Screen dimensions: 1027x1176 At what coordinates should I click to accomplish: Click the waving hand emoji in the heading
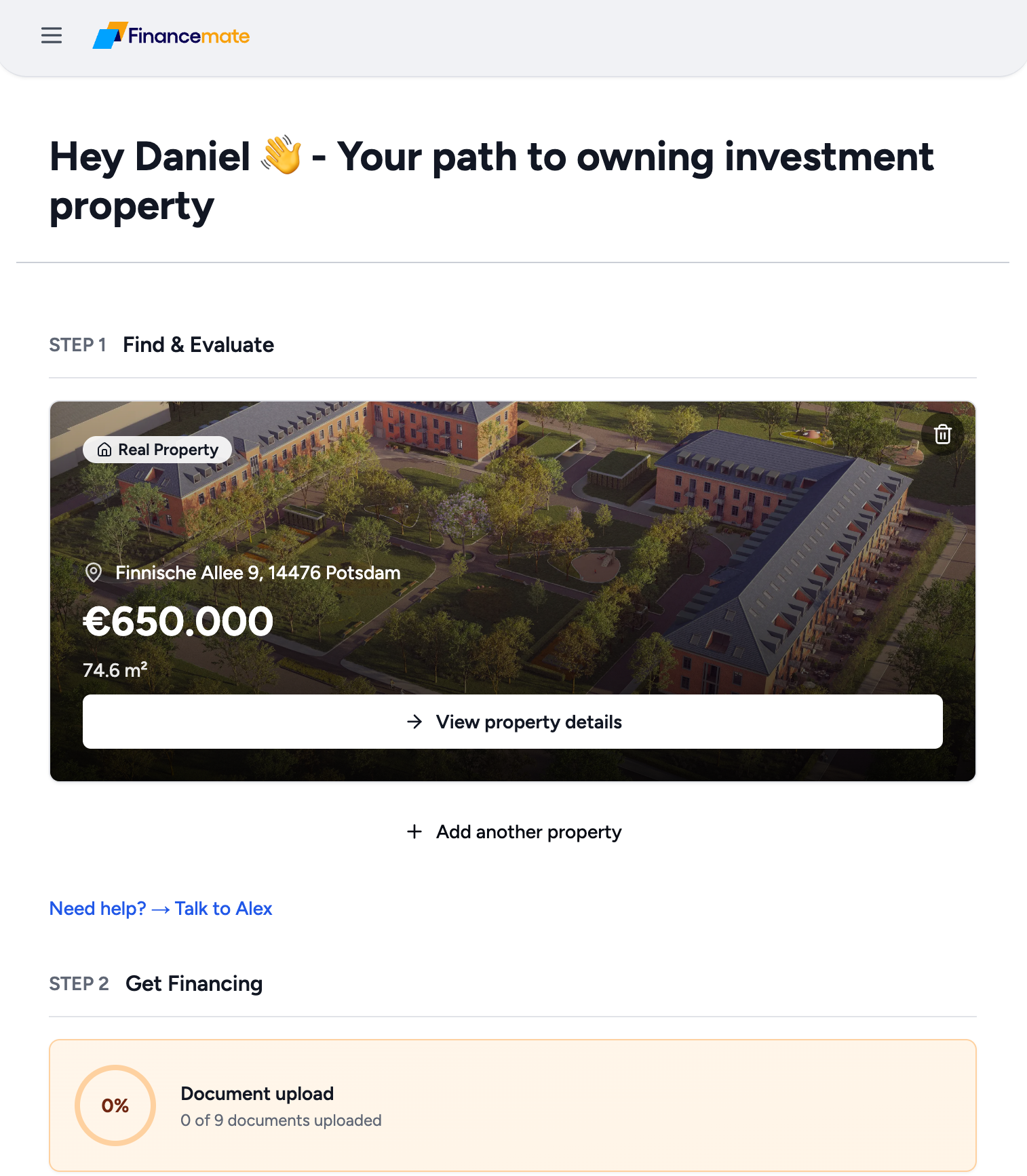[x=281, y=156]
